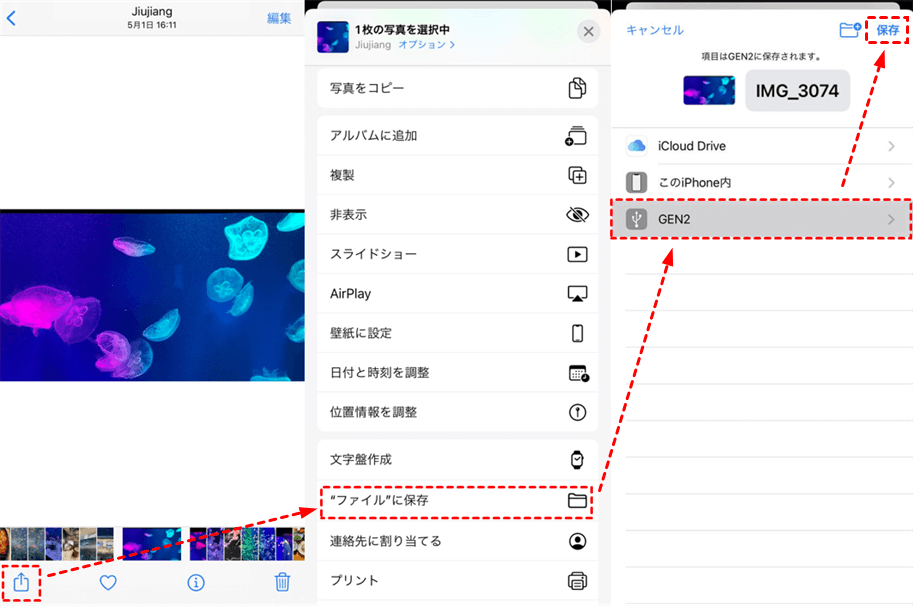Tap the 非表示 hide eye icon

[577, 215]
